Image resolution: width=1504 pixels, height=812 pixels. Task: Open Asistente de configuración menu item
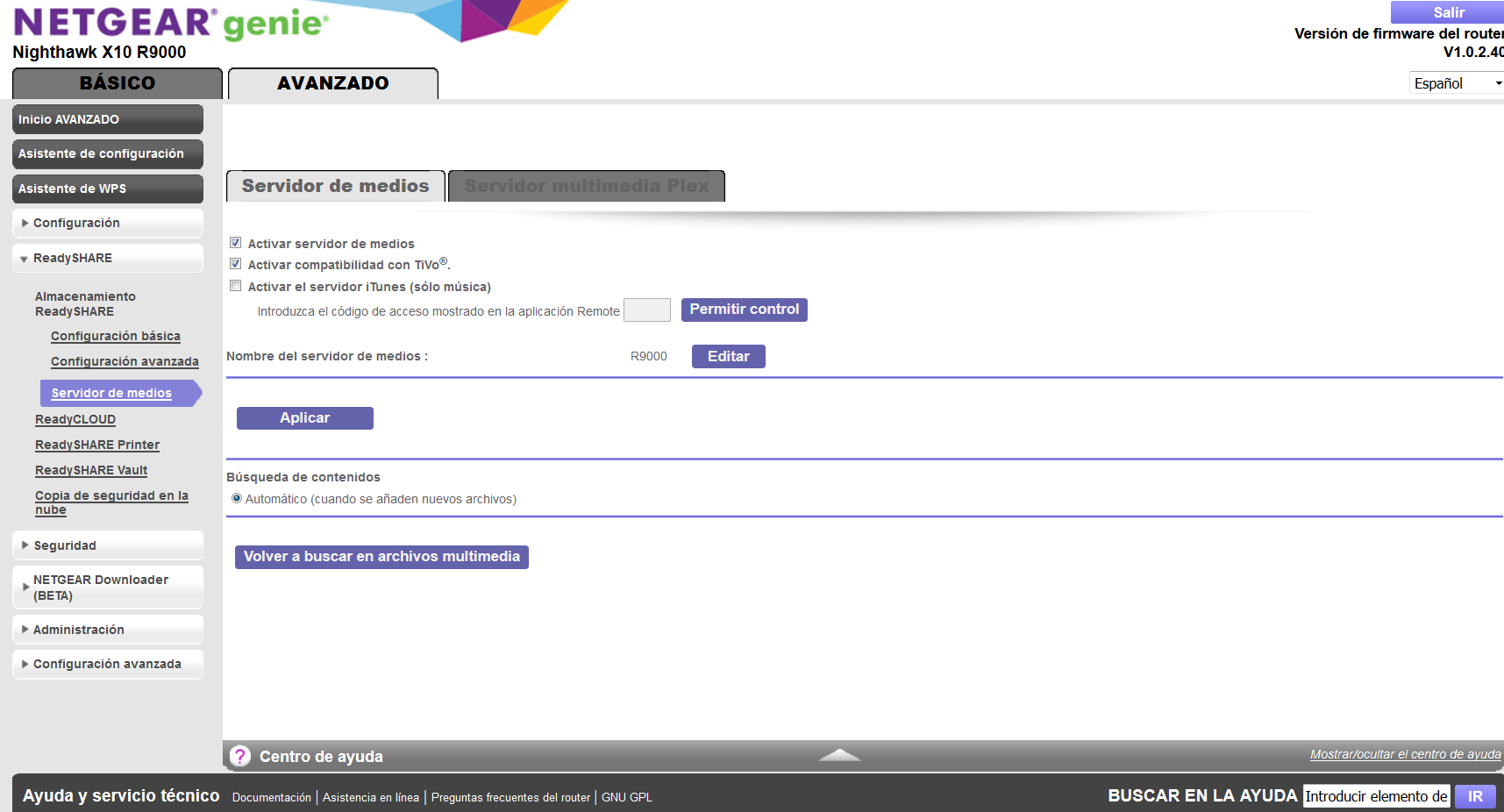click(108, 153)
